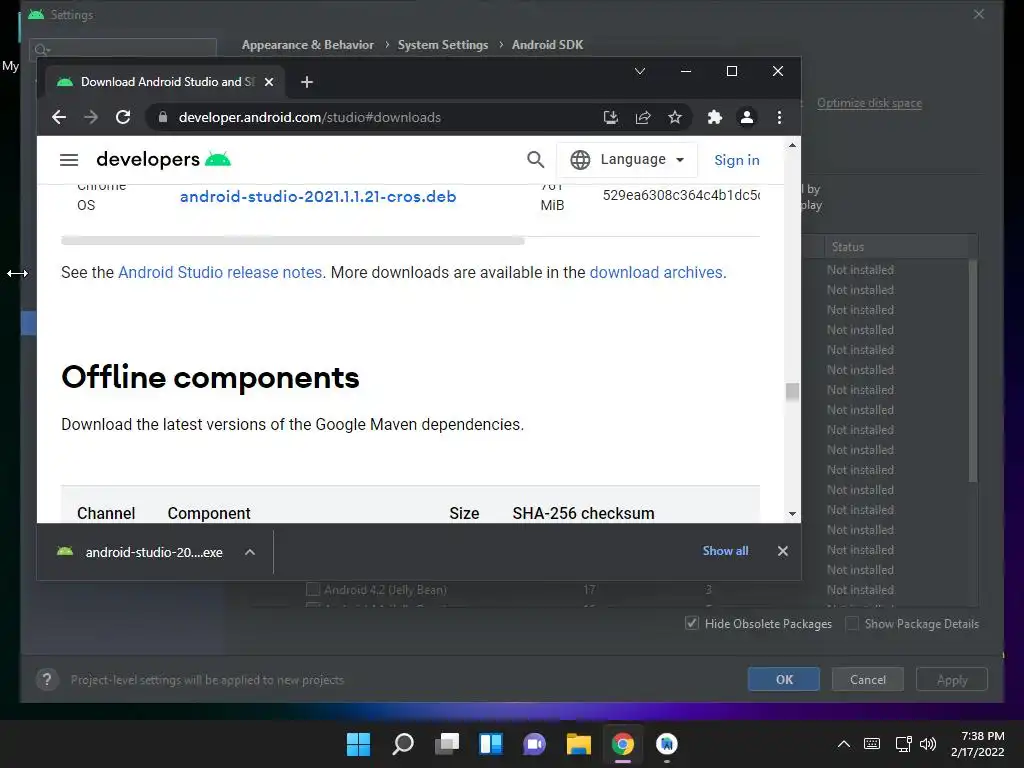Click the network tray icon
Screen dimensions: 1024x768
904,744
